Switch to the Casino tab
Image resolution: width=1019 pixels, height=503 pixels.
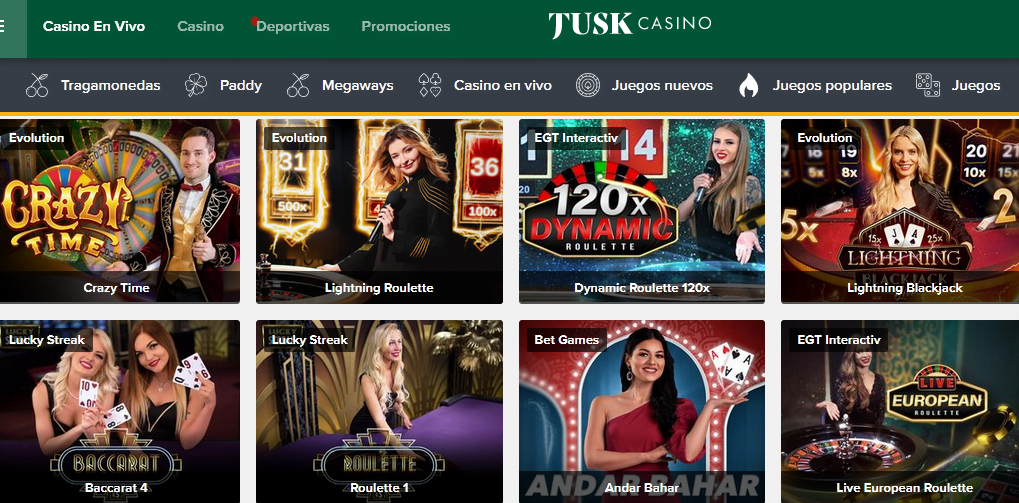coord(200,27)
